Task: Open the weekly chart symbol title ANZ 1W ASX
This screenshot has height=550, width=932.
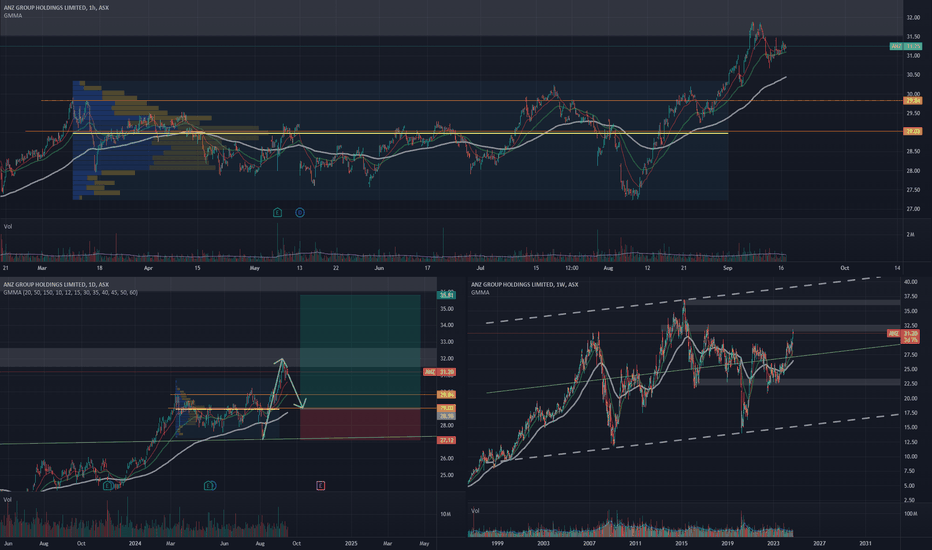Action: click(524, 285)
